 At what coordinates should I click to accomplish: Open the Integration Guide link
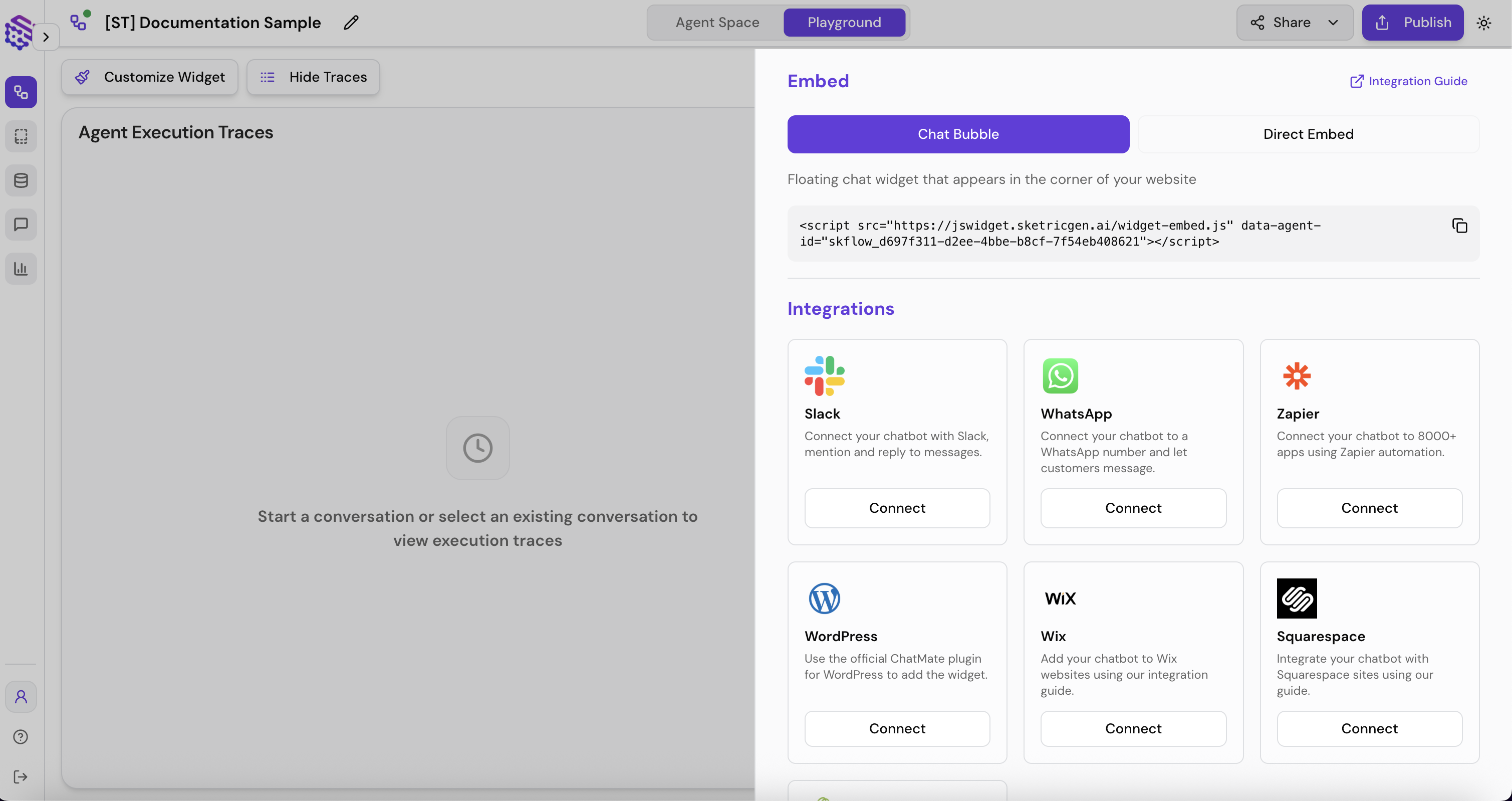click(1408, 81)
